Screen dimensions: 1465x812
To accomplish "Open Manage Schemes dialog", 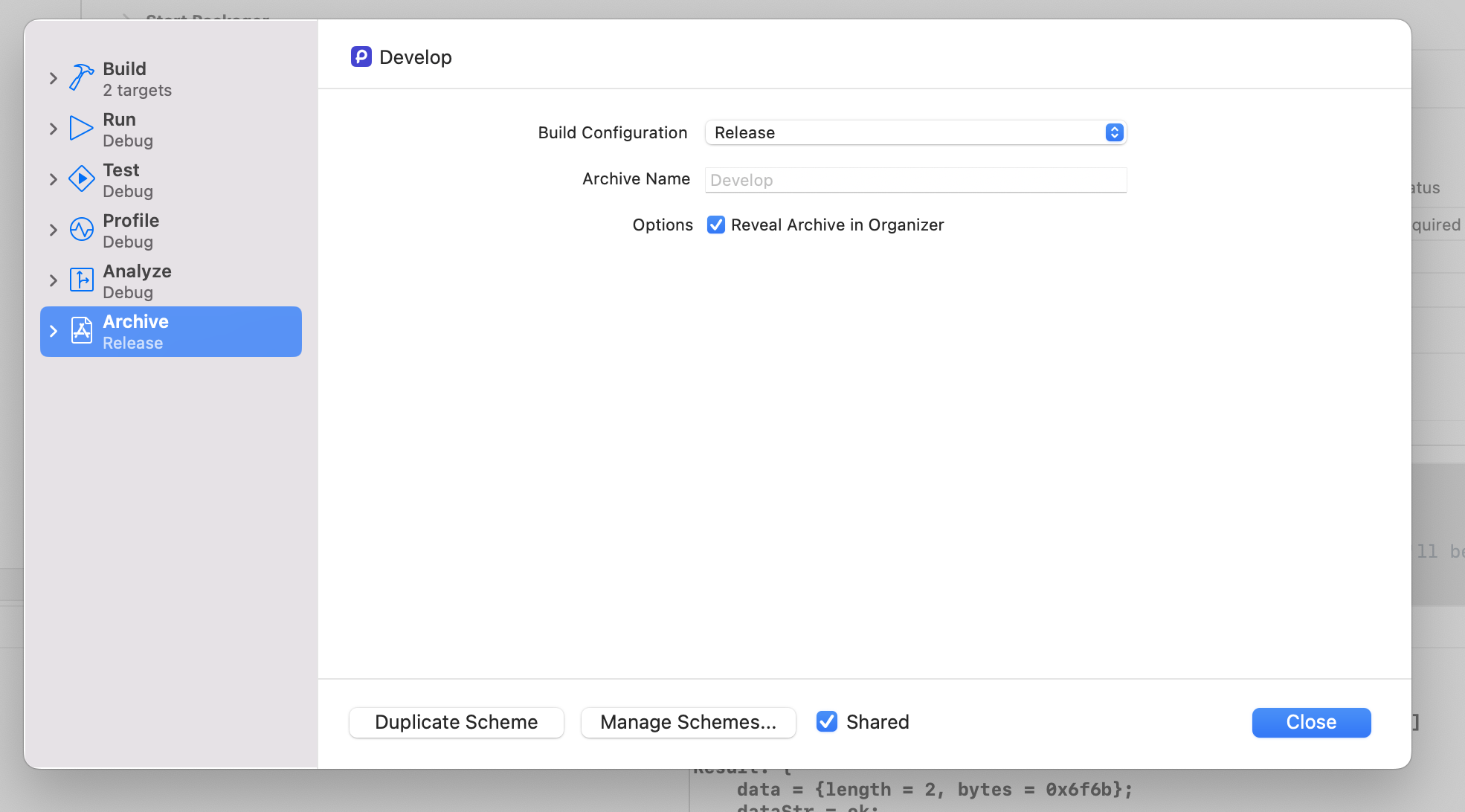I will [688, 722].
